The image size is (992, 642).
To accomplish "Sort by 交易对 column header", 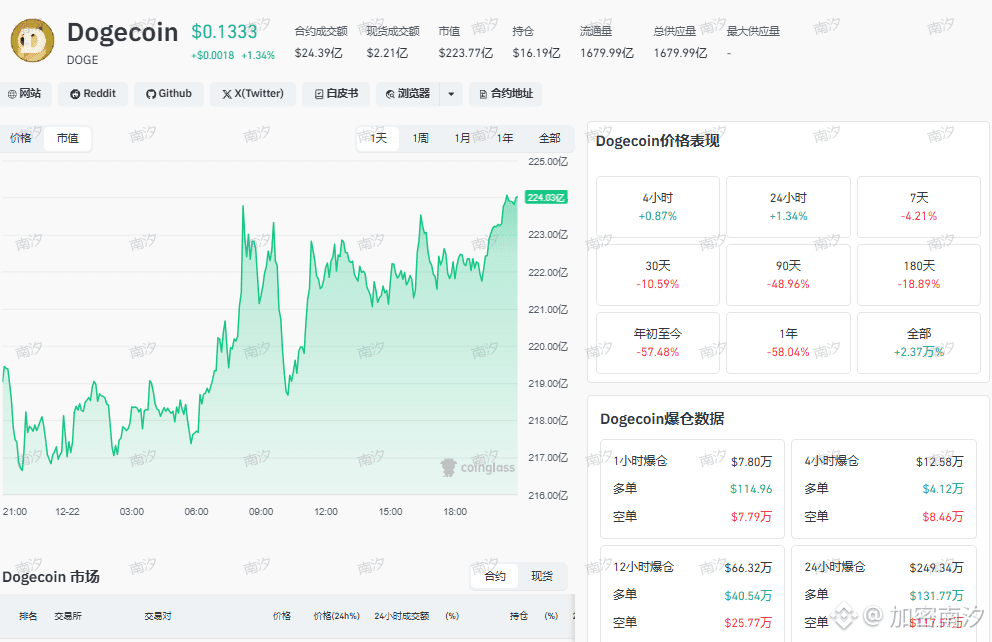I will coord(158,615).
